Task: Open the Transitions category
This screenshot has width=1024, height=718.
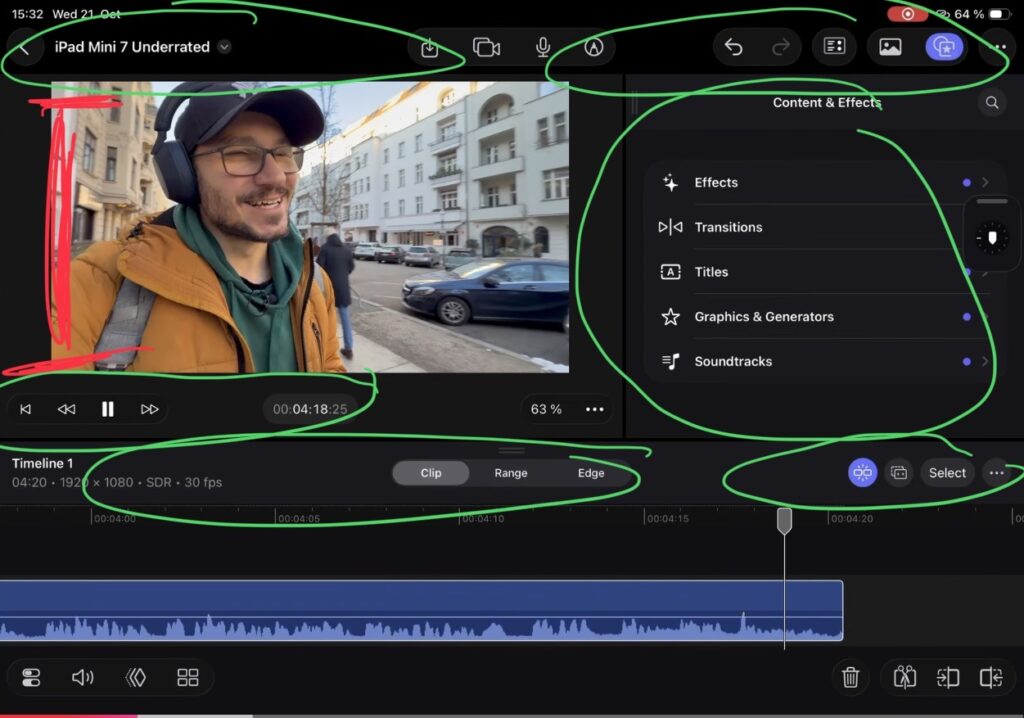Action: [x=825, y=227]
